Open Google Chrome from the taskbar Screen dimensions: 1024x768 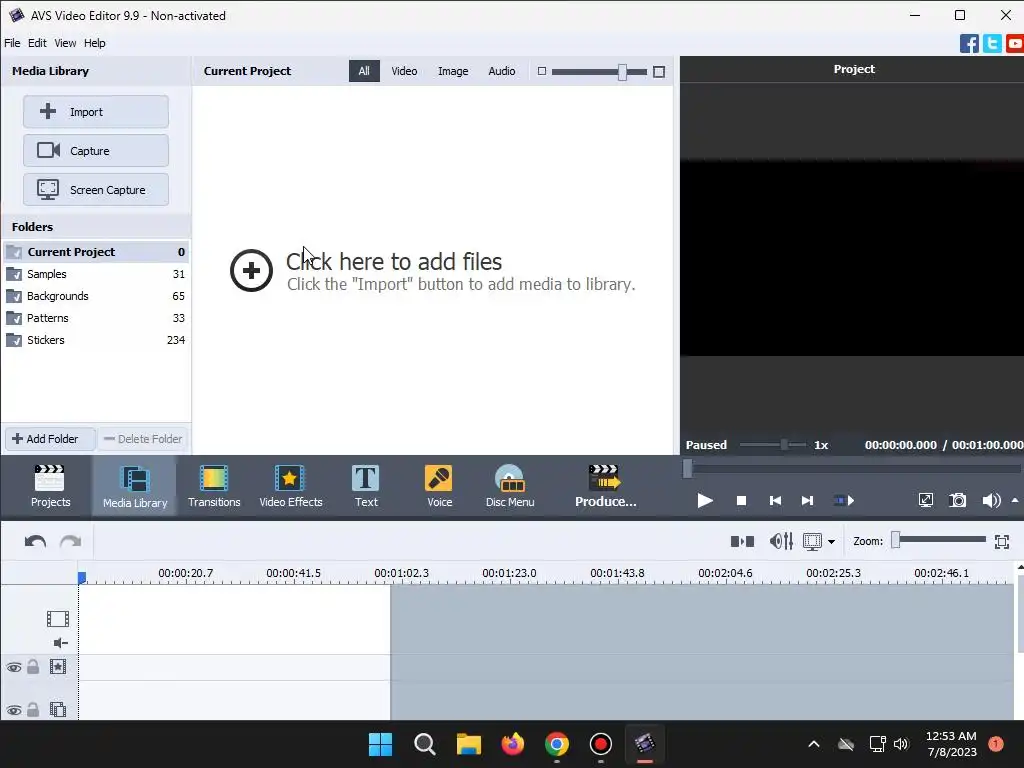tap(556, 744)
